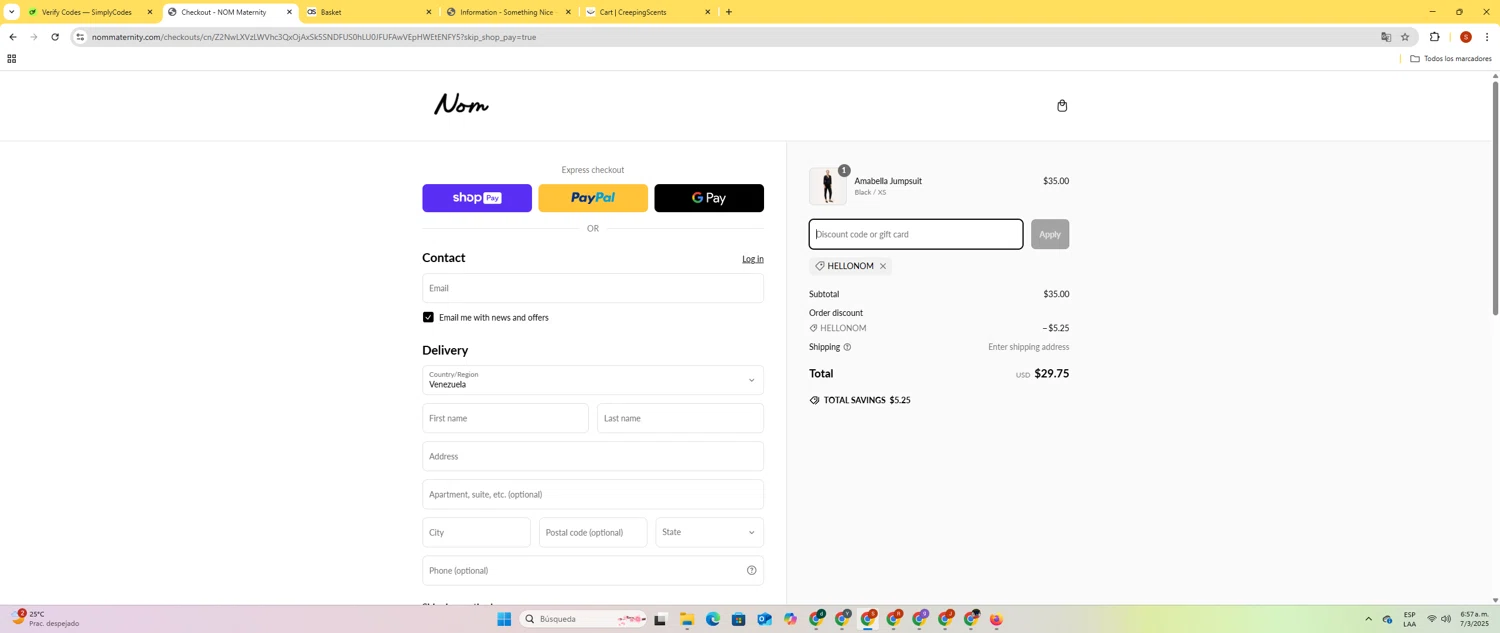Click shipping info question mark icon

(x=847, y=347)
